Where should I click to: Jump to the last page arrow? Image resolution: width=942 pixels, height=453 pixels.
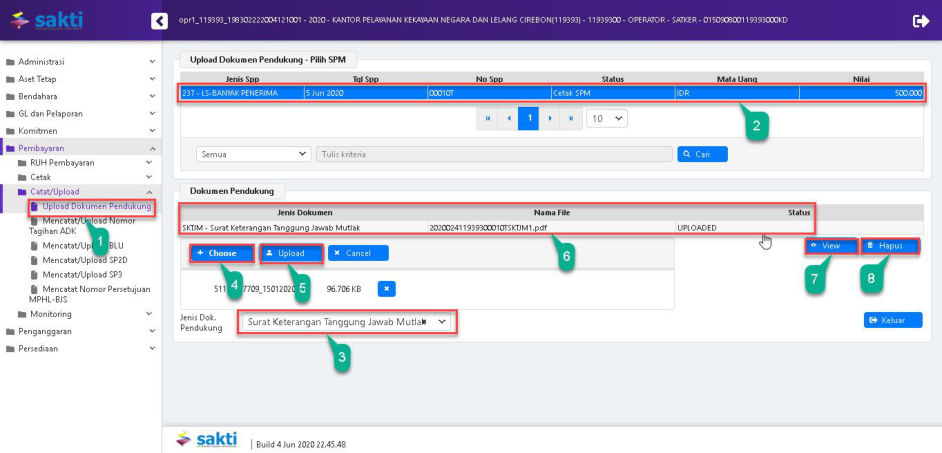tap(571, 118)
